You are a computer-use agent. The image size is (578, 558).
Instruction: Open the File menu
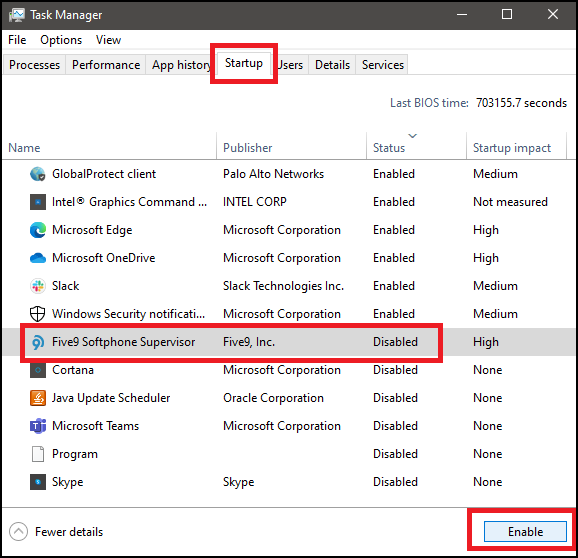tap(17, 40)
